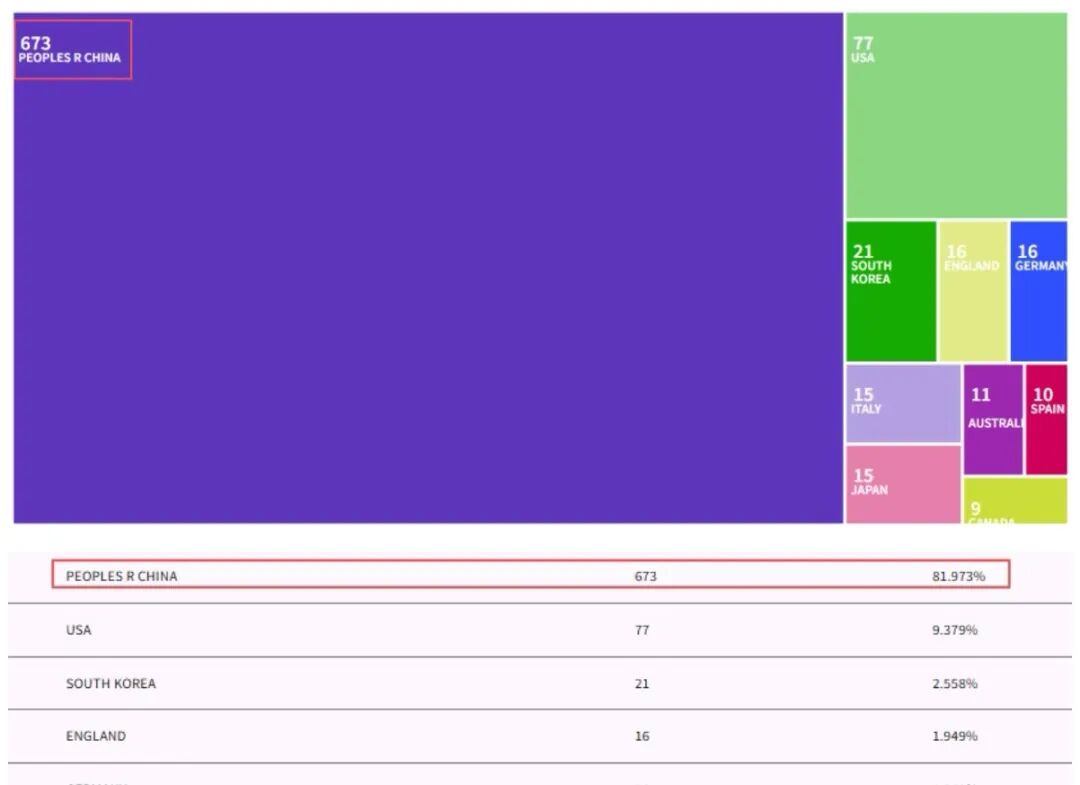This screenshot has height=785, width=1080.
Task: Select the 81.973% percentage cell
Action: [958, 576]
